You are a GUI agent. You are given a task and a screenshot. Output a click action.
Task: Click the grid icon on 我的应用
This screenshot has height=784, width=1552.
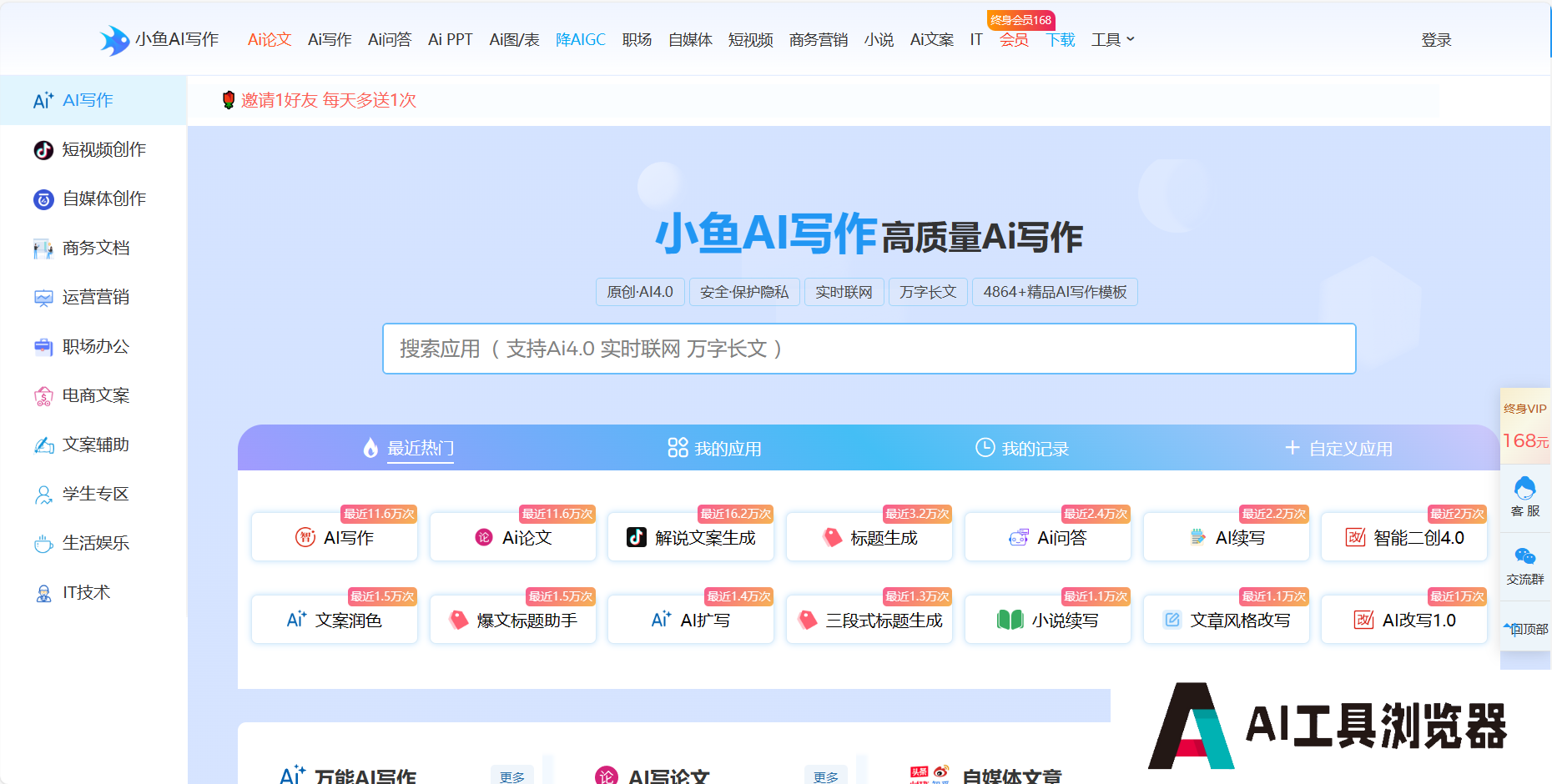click(678, 448)
